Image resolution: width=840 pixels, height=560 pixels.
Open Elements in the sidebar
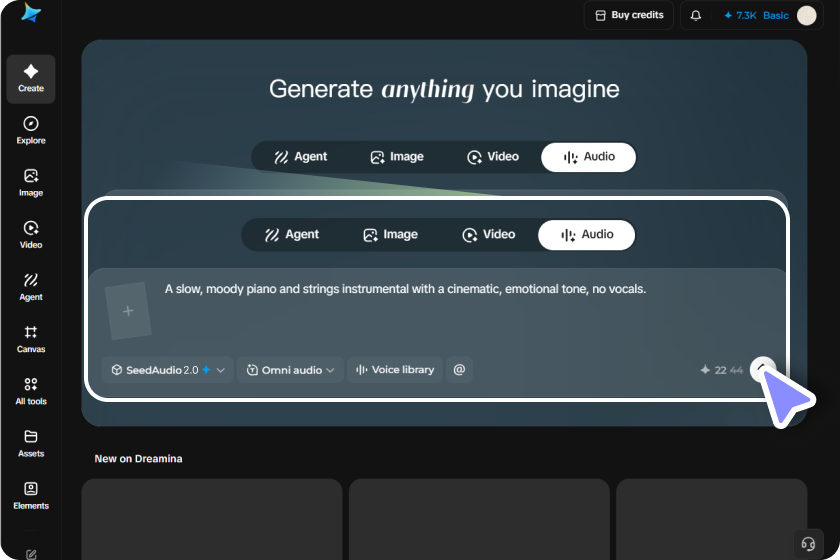tap(31, 495)
